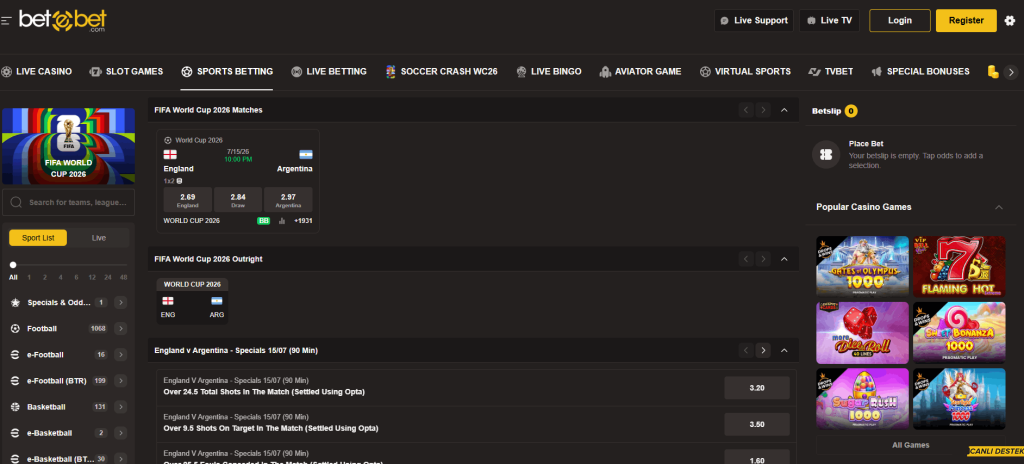Open Sweet Bonanza 1000 game
Viewport: 1024px width, 464px height.
tap(959, 333)
